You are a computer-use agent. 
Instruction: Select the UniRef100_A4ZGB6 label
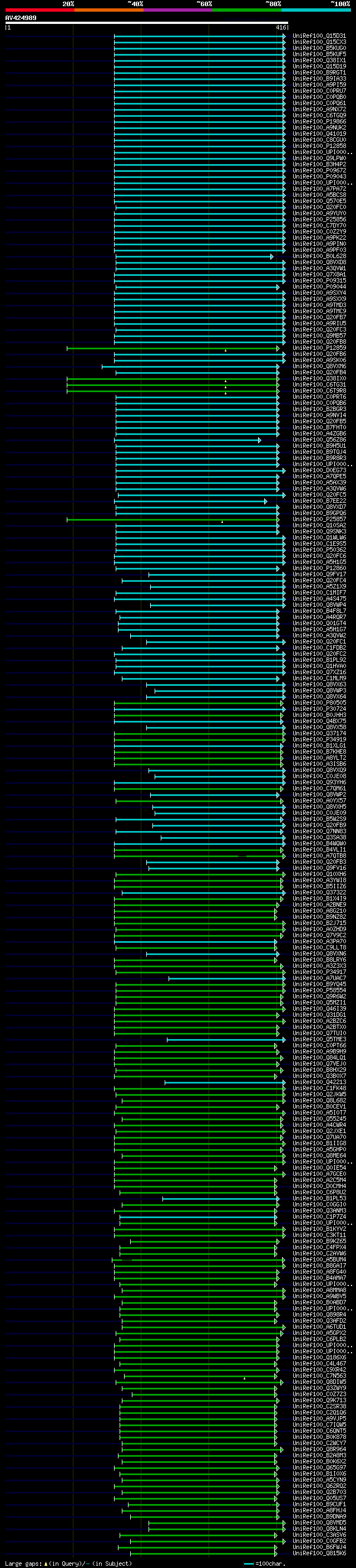(x=319, y=433)
